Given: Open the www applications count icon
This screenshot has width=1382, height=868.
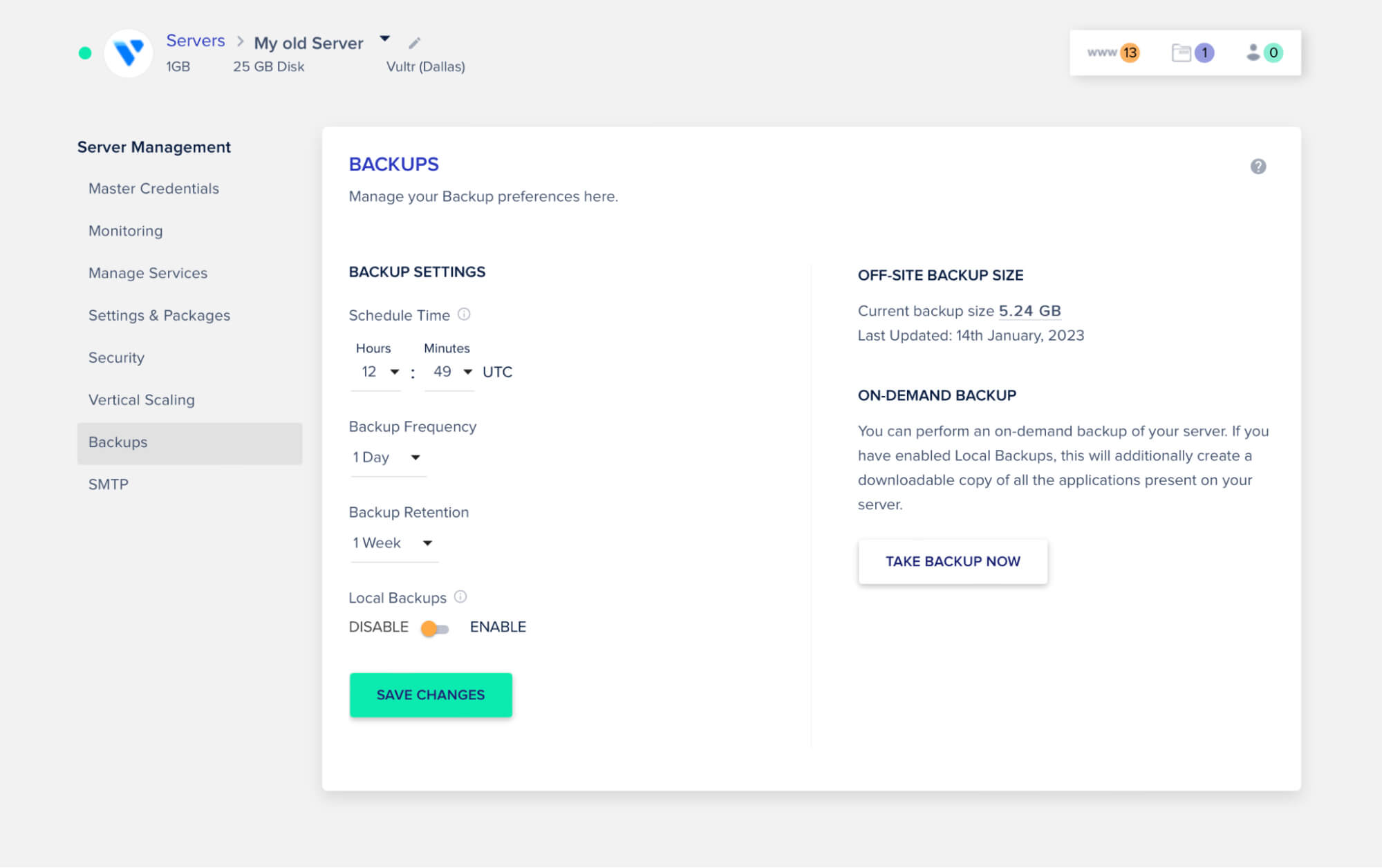Looking at the screenshot, I should tap(1113, 53).
